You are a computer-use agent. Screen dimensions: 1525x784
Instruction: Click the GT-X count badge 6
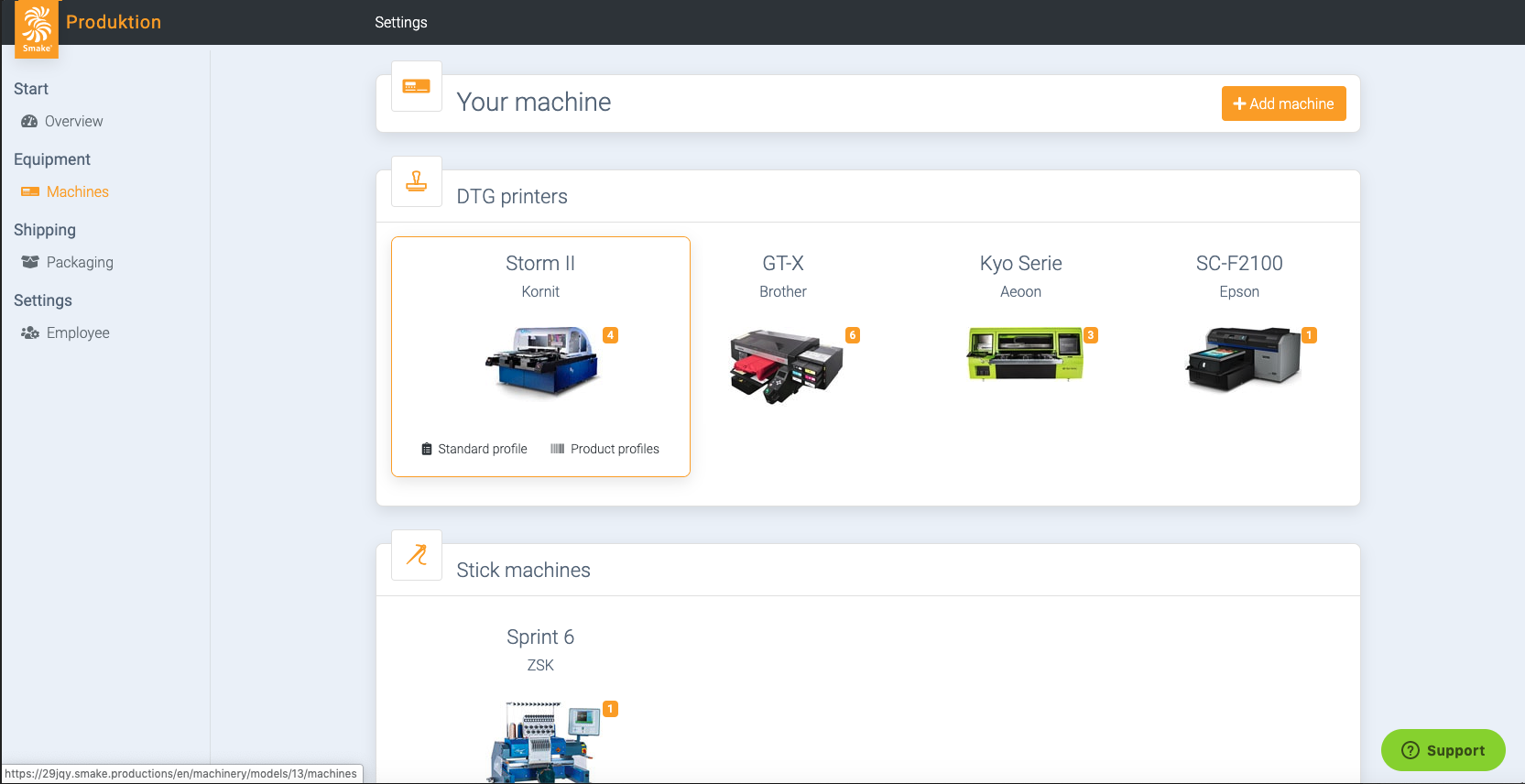coord(853,335)
